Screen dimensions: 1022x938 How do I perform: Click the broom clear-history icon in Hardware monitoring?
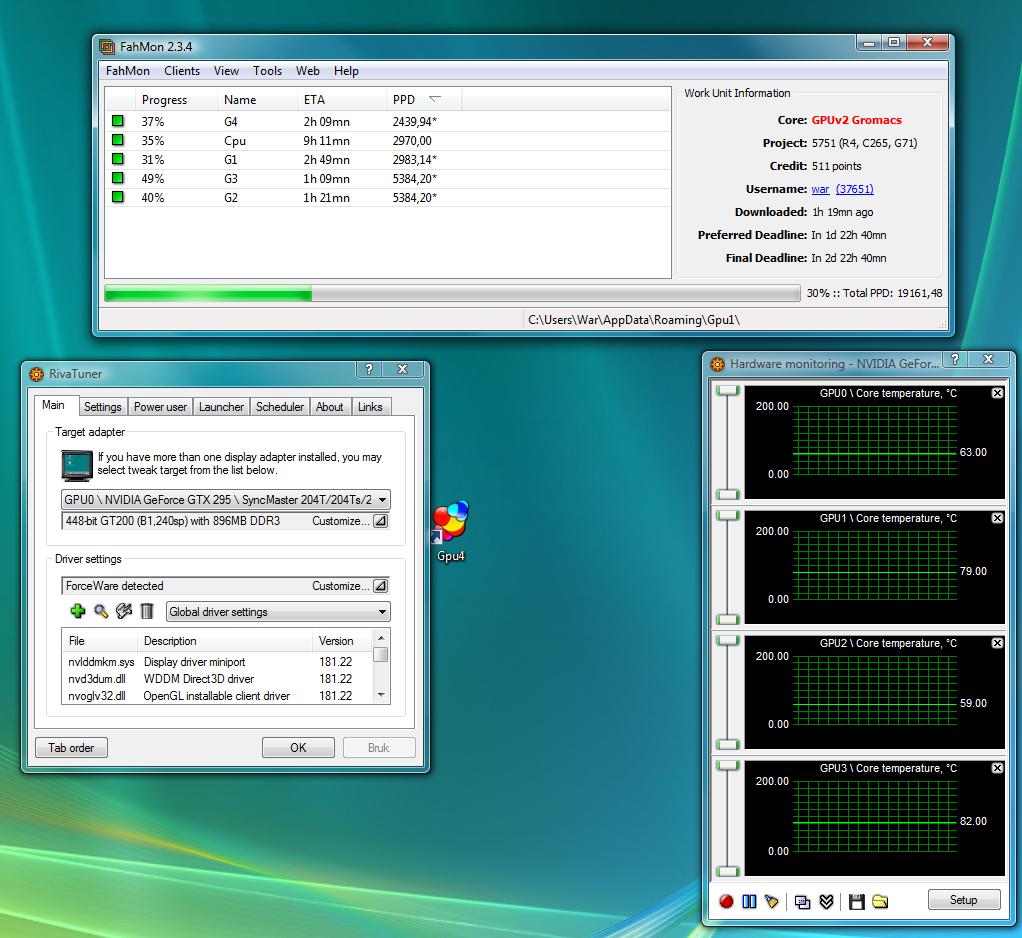(x=772, y=901)
